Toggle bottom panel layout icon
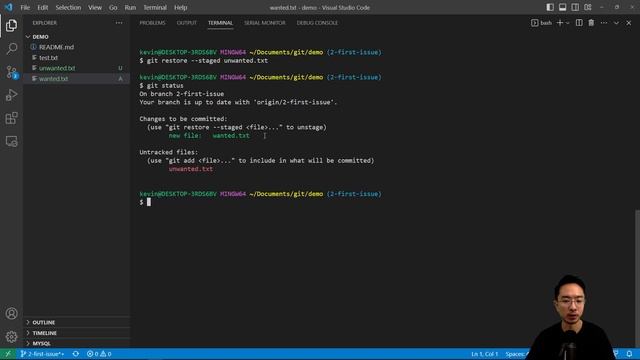The image size is (640, 360). pos(562,7)
